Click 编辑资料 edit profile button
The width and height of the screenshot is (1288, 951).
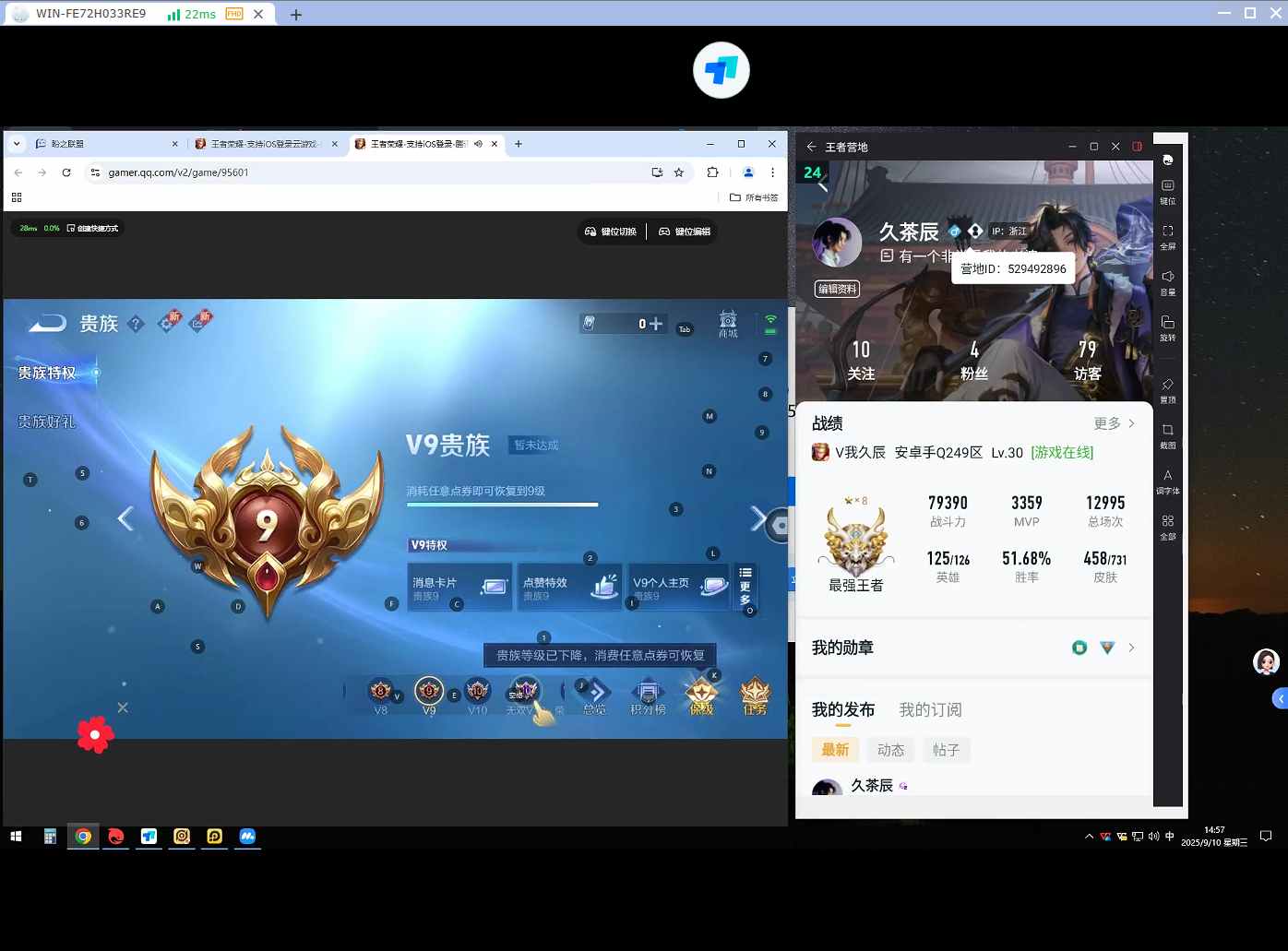pyautogui.click(x=837, y=289)
